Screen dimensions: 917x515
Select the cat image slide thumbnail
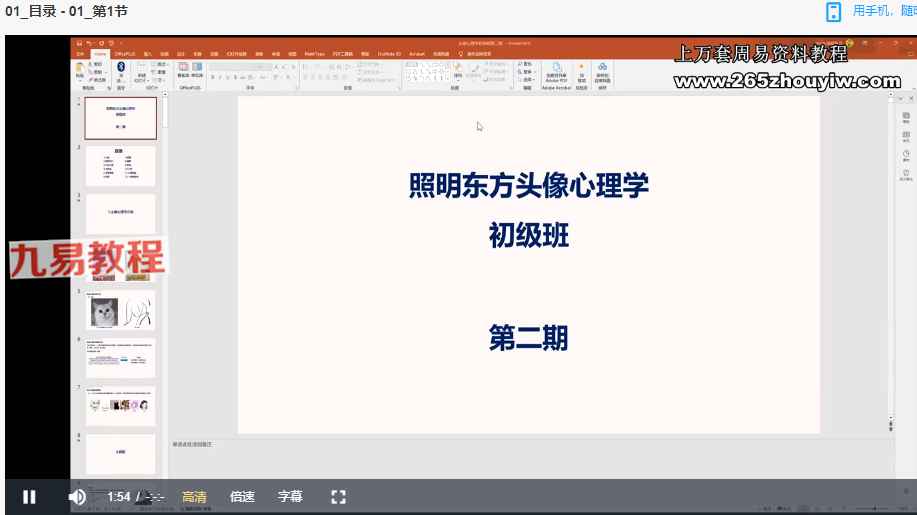click(x=105, y=312)
